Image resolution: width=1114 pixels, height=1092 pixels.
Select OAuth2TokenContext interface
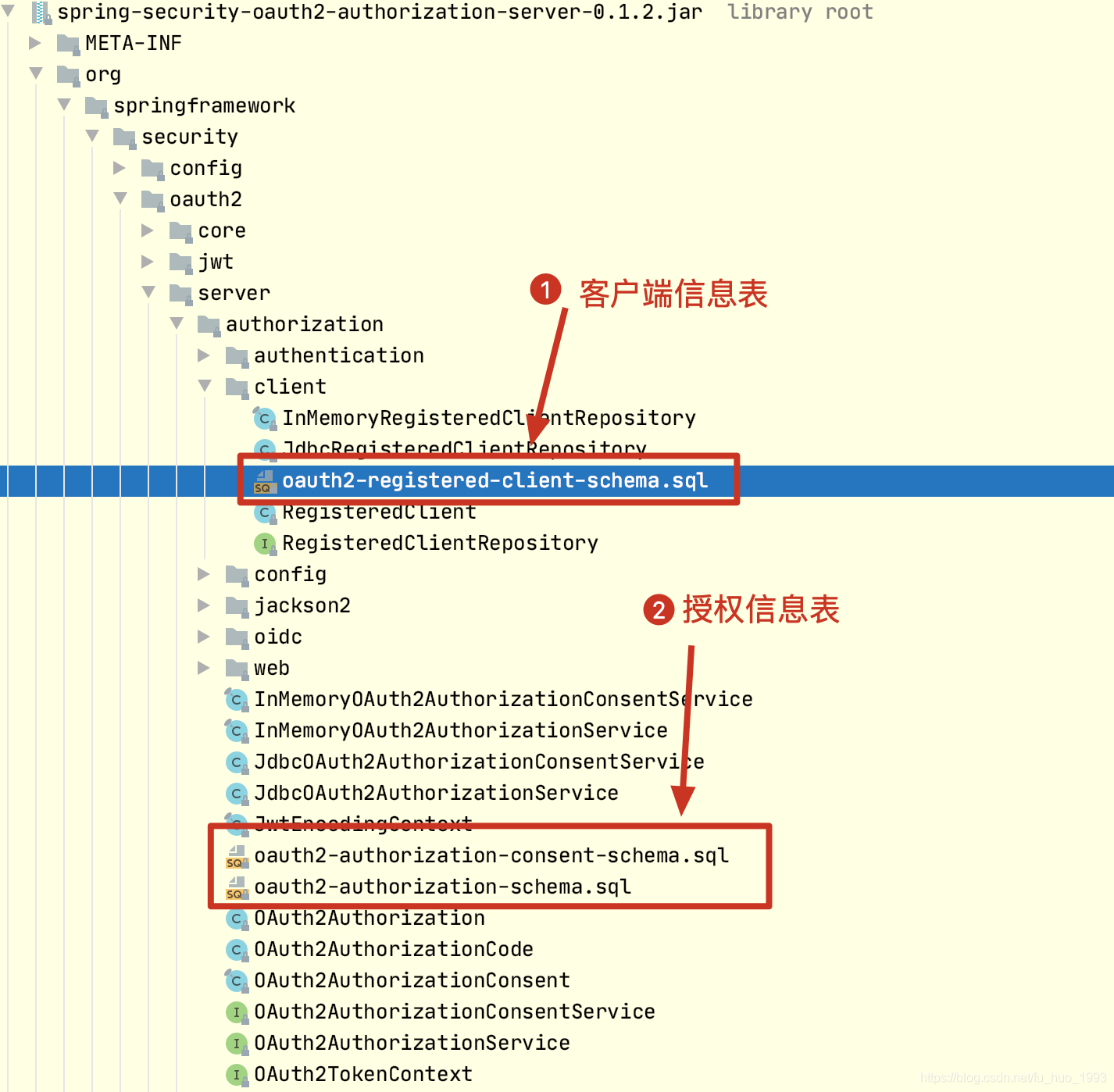[363, 1074]
